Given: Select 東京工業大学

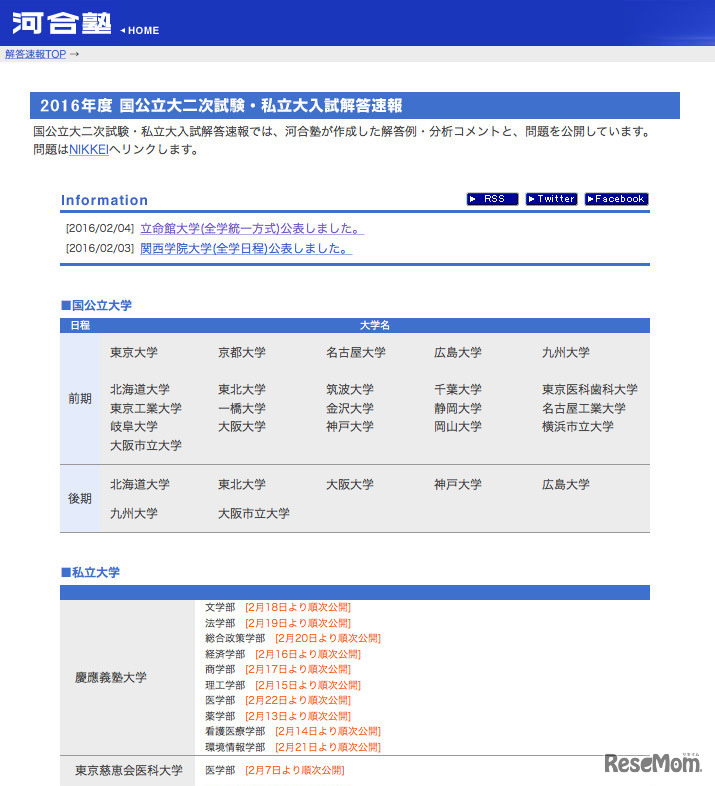Looking at the screenshot, I should point(146,408).
